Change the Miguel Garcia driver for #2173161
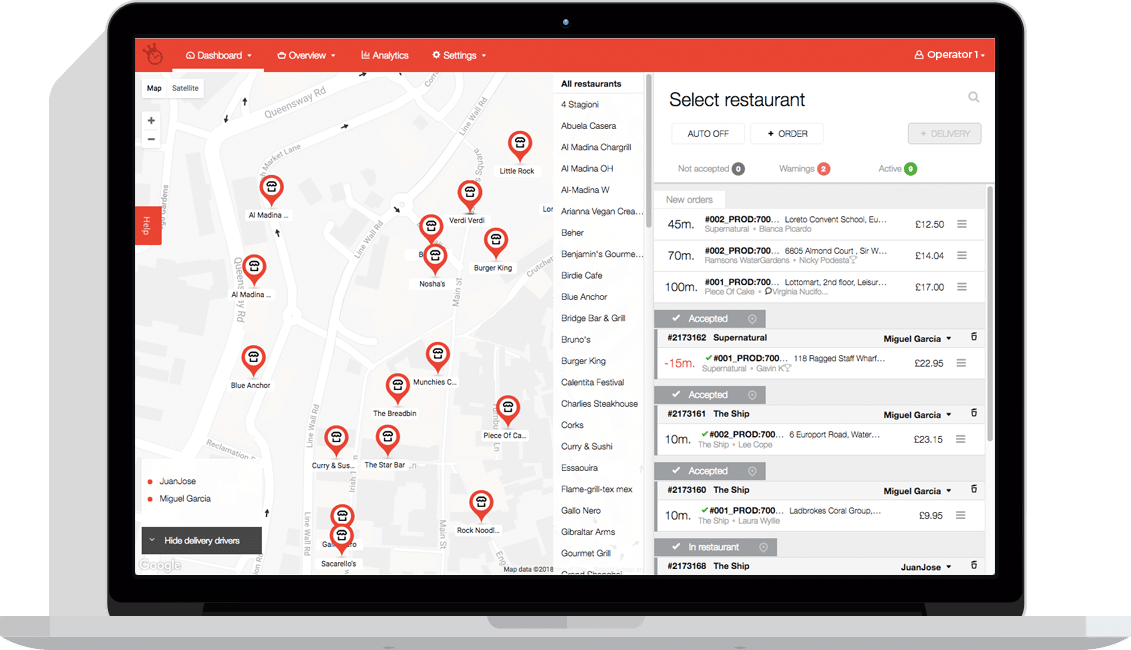 pyautogui.click(x=917, y=415)
